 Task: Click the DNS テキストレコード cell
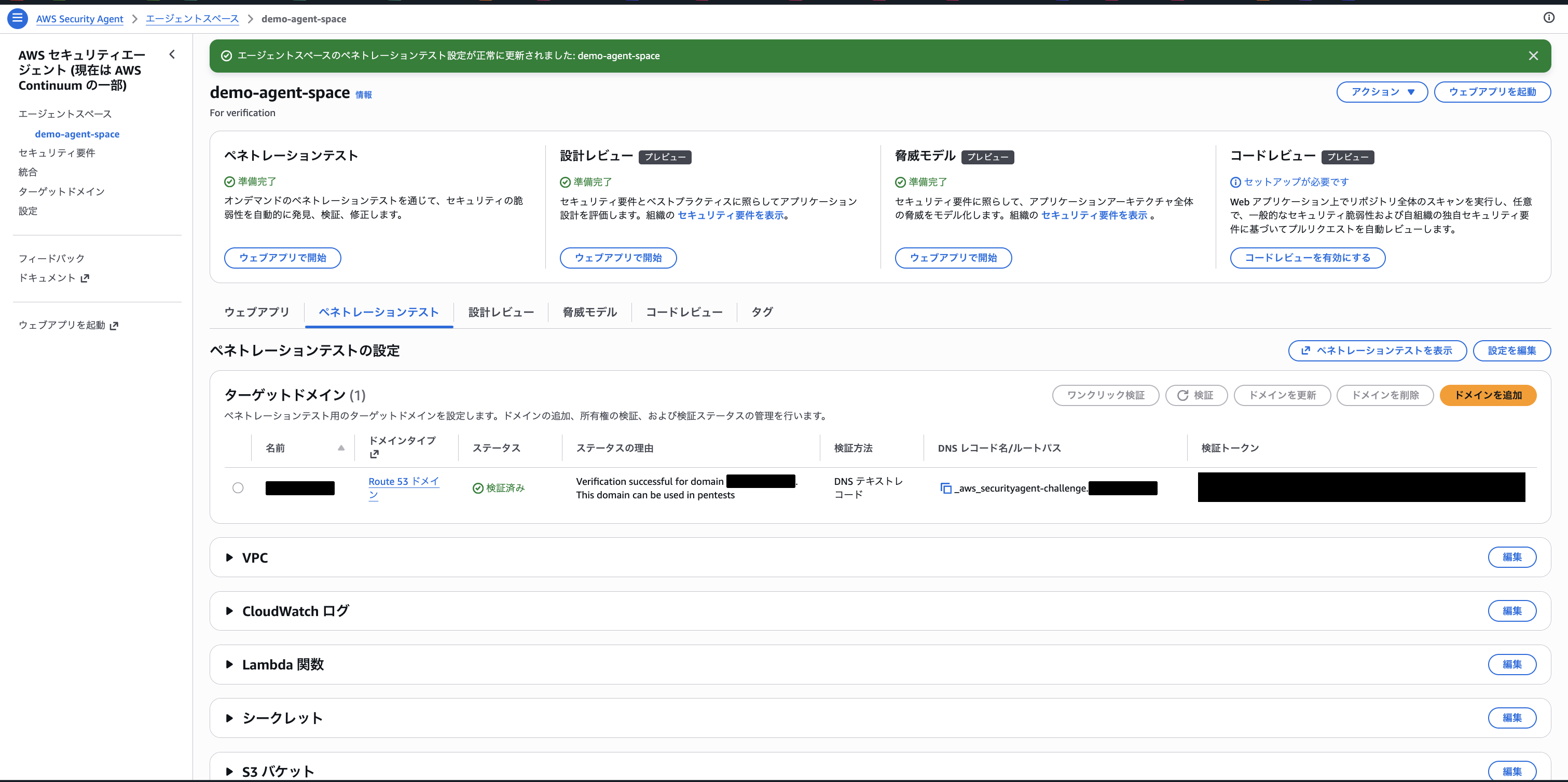(869, 488)
